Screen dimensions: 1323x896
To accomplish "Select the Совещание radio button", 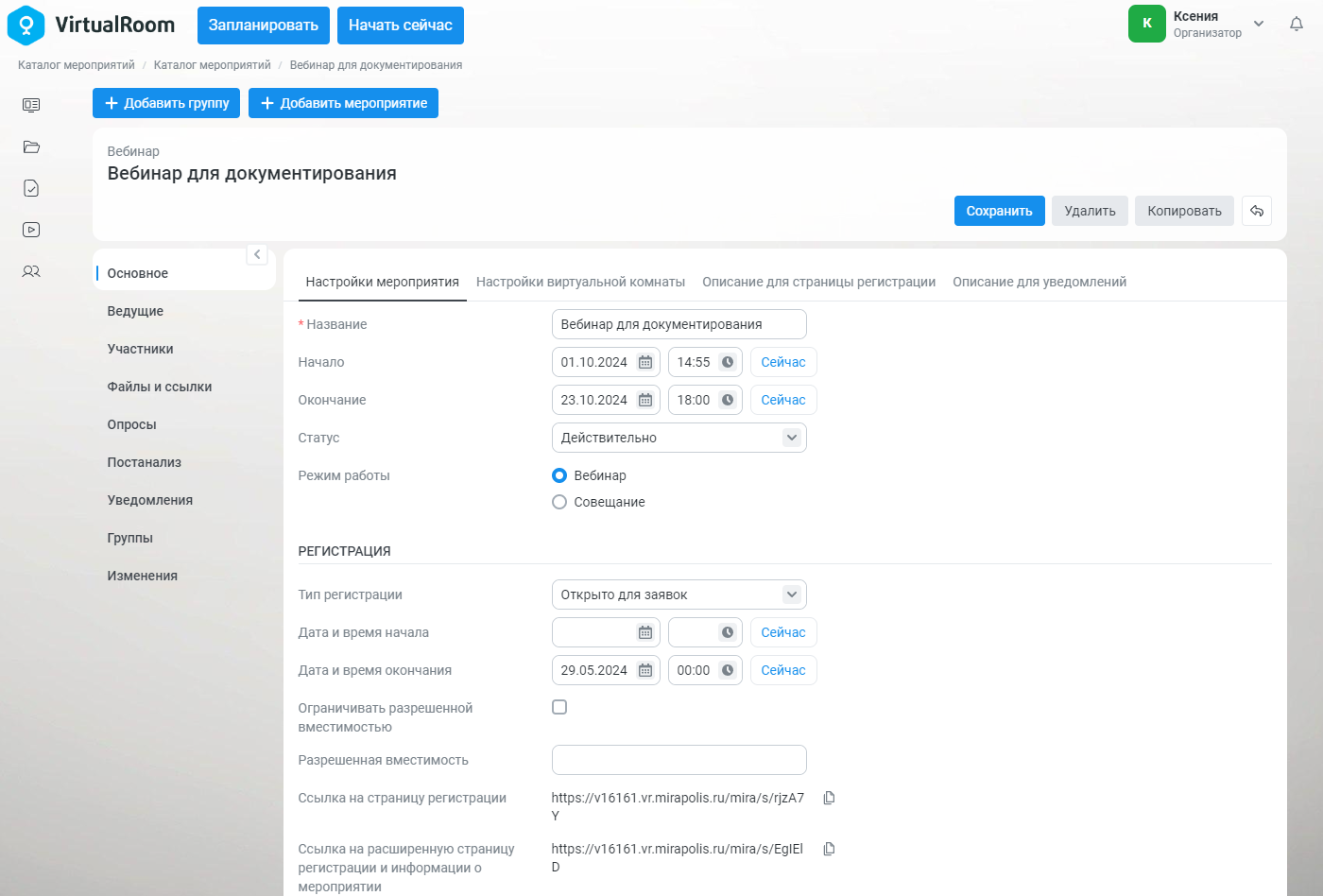I will pos(559,502).
